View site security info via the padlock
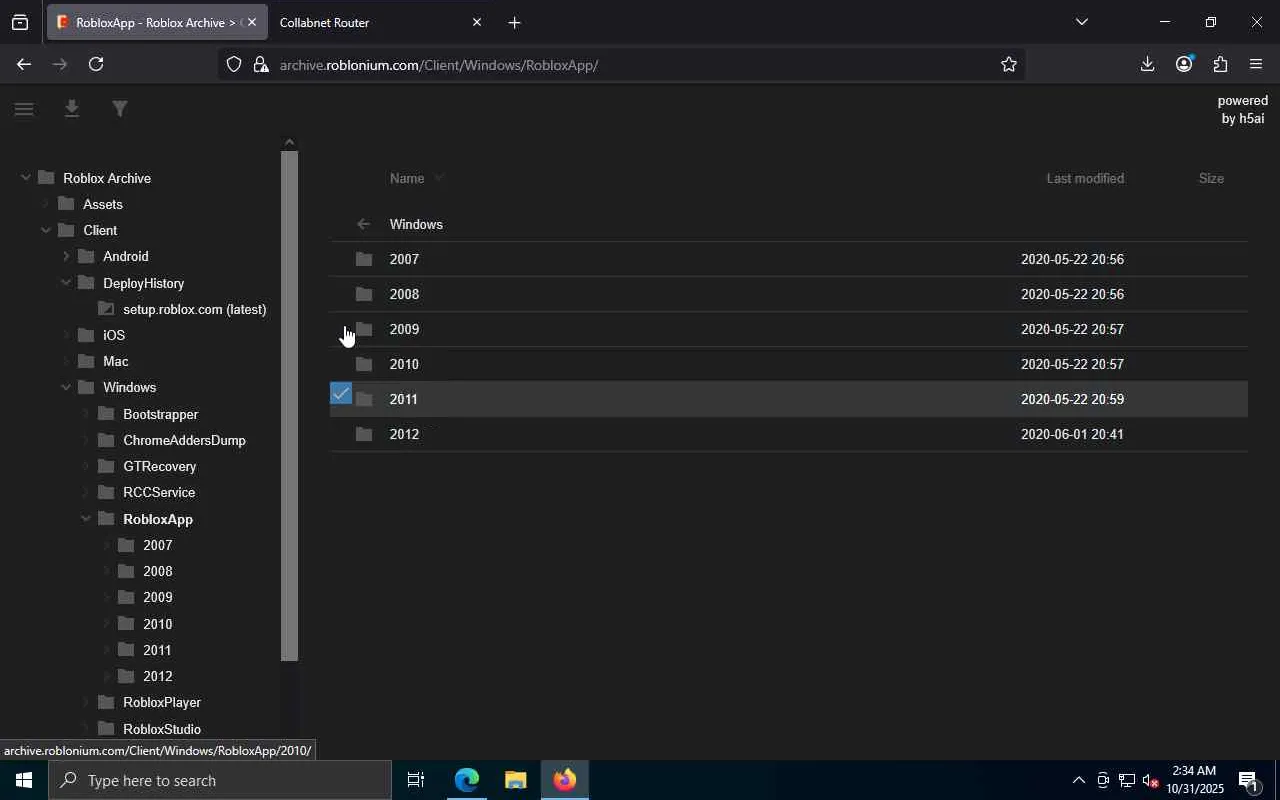 [261, 65]
